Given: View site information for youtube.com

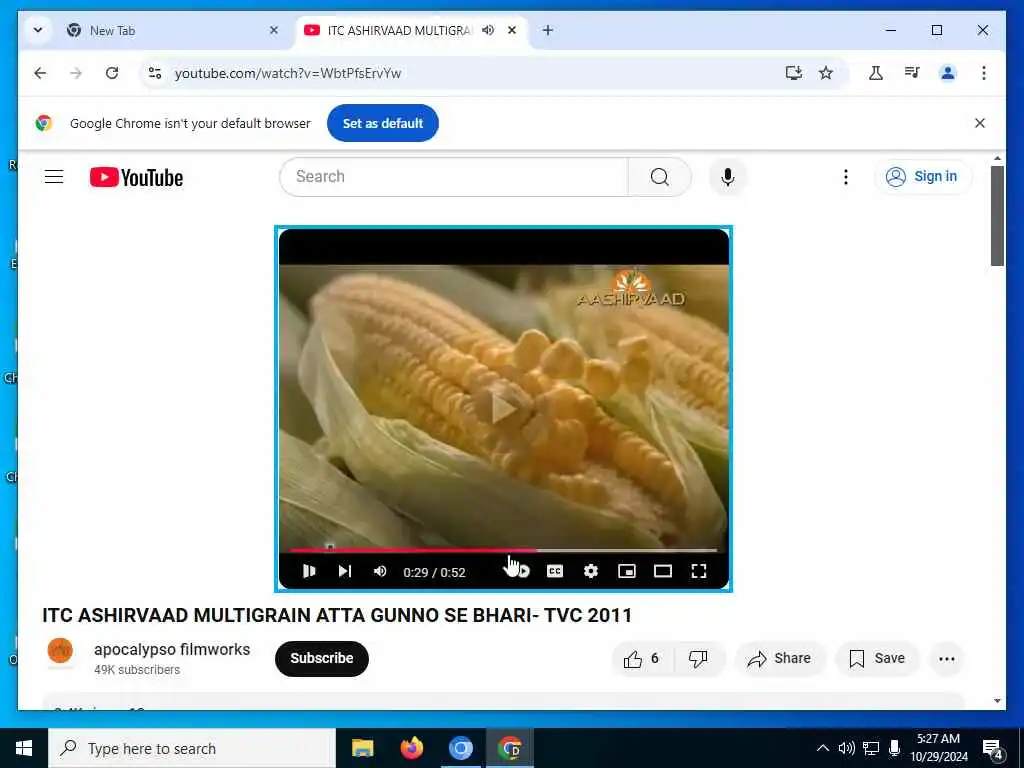Looking at the screenshot, I should coord(155,73).
